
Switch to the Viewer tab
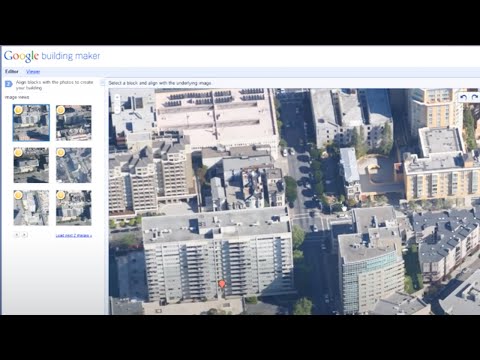click(33, 72)
